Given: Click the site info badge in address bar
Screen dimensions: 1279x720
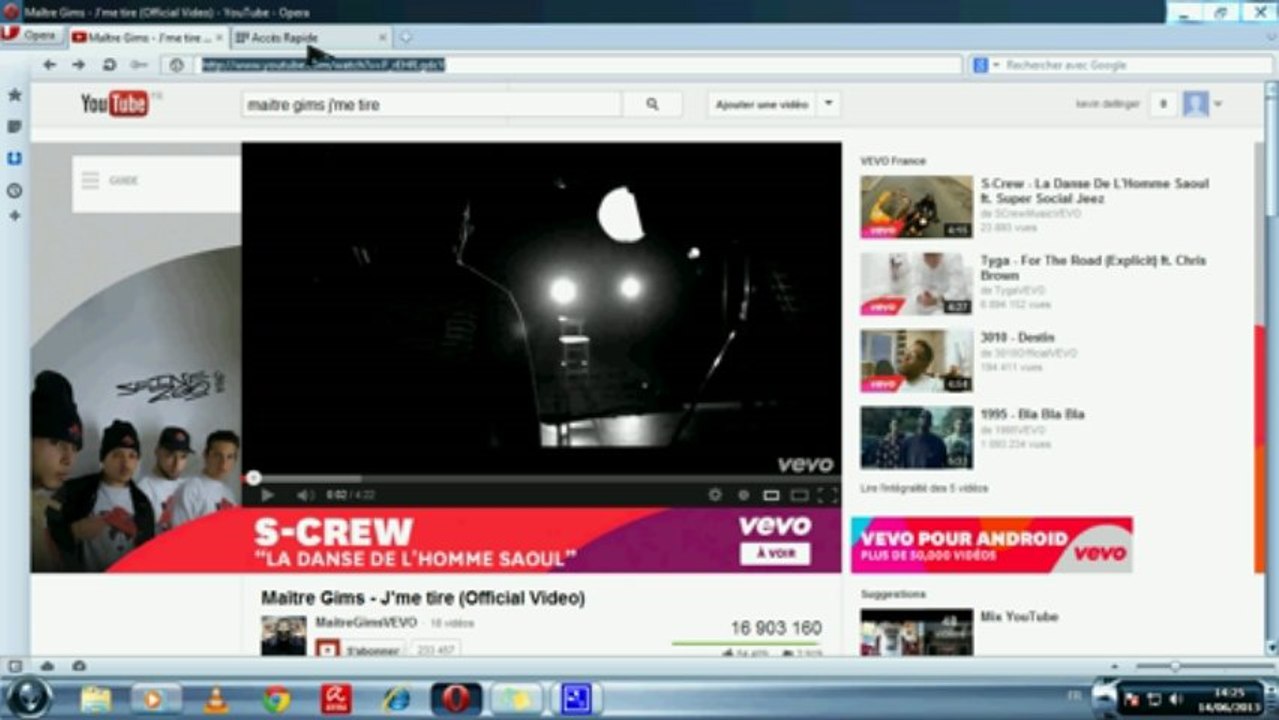Looking at the screenshot, I should tap(177, 65).
